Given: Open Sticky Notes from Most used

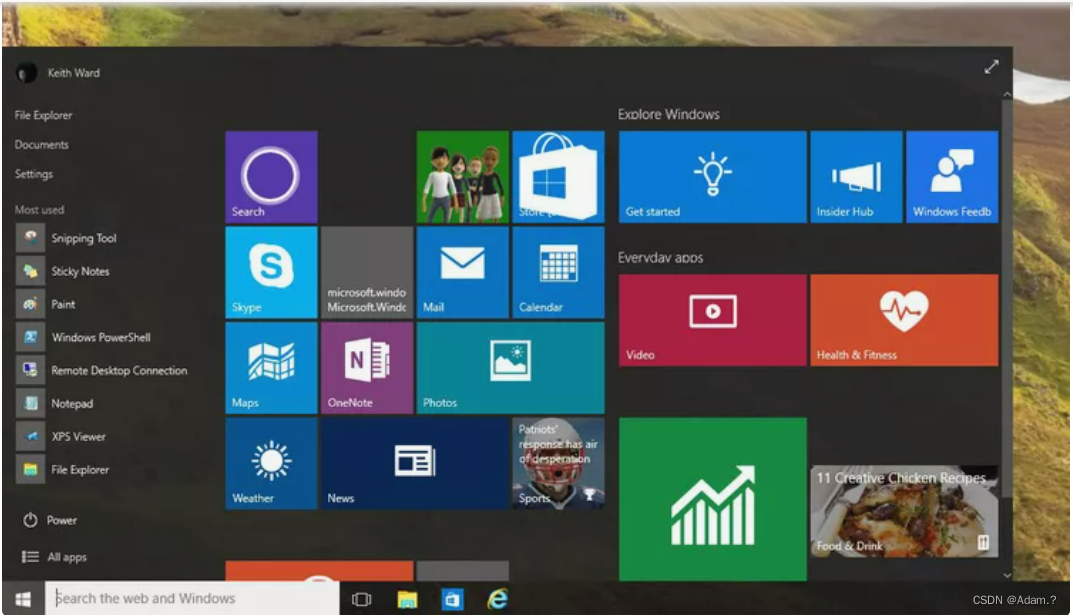Looking at the screenshot, I should click(x=64, y=272).
